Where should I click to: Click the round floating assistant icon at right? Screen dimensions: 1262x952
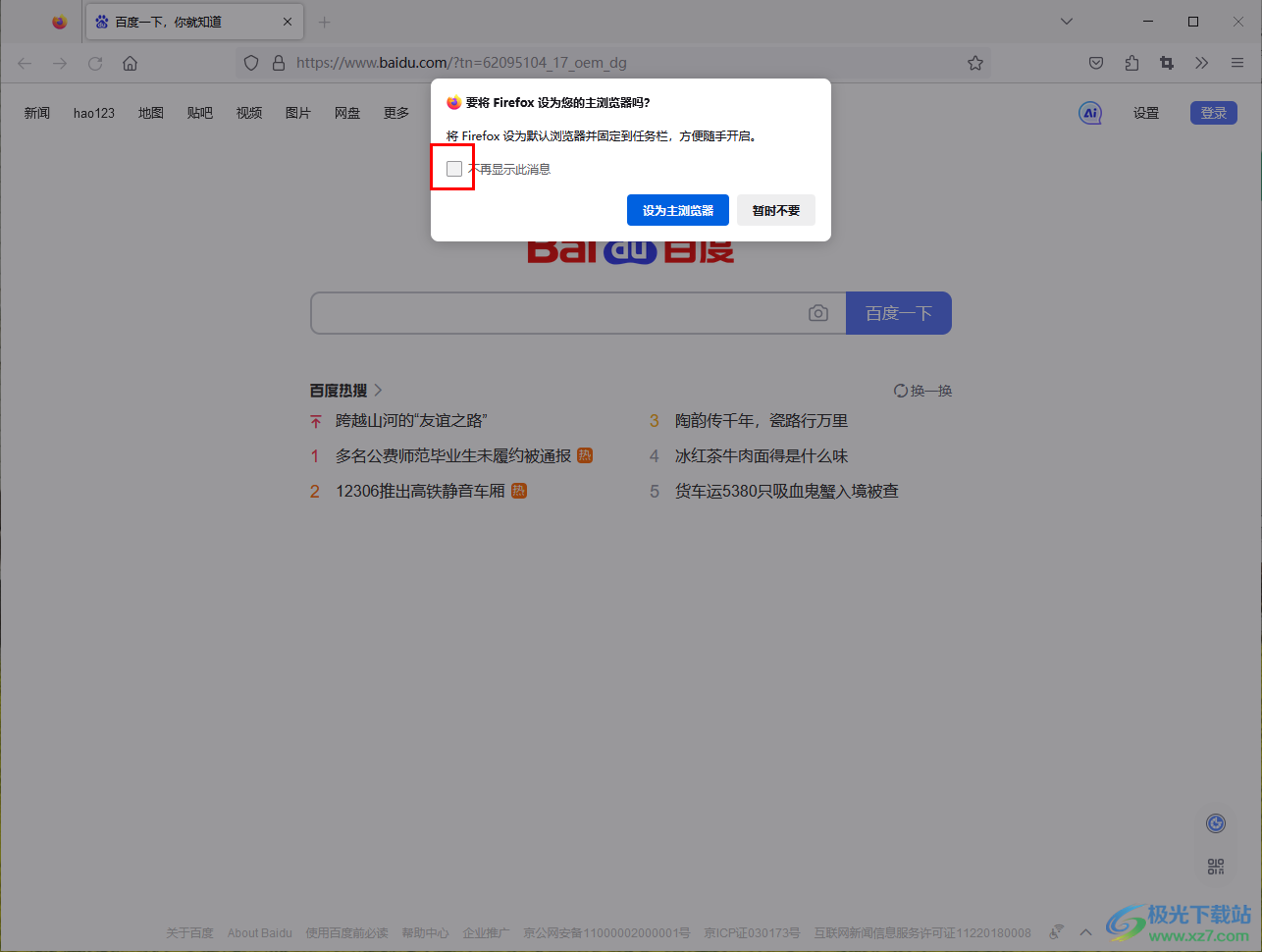point(1216,823)
